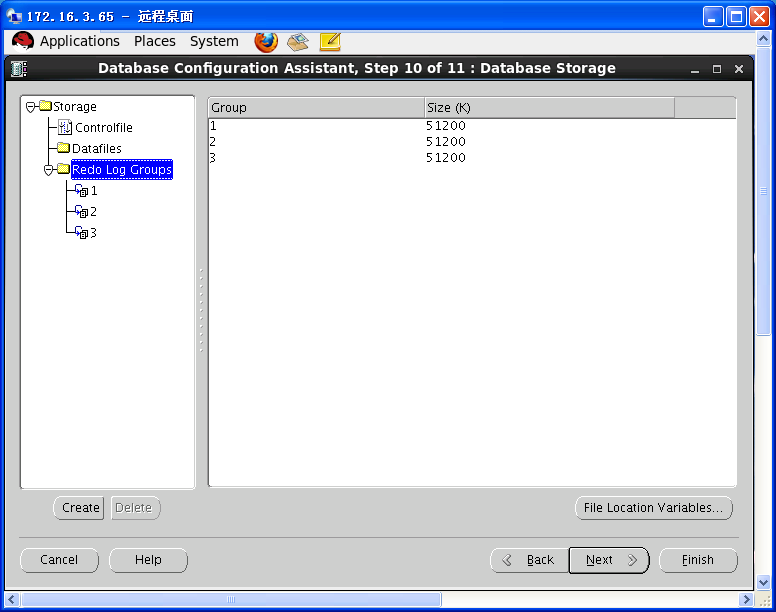The image size is (776, 612).
Task: Open the notes editor panel icon
Action: pos(330,41)
